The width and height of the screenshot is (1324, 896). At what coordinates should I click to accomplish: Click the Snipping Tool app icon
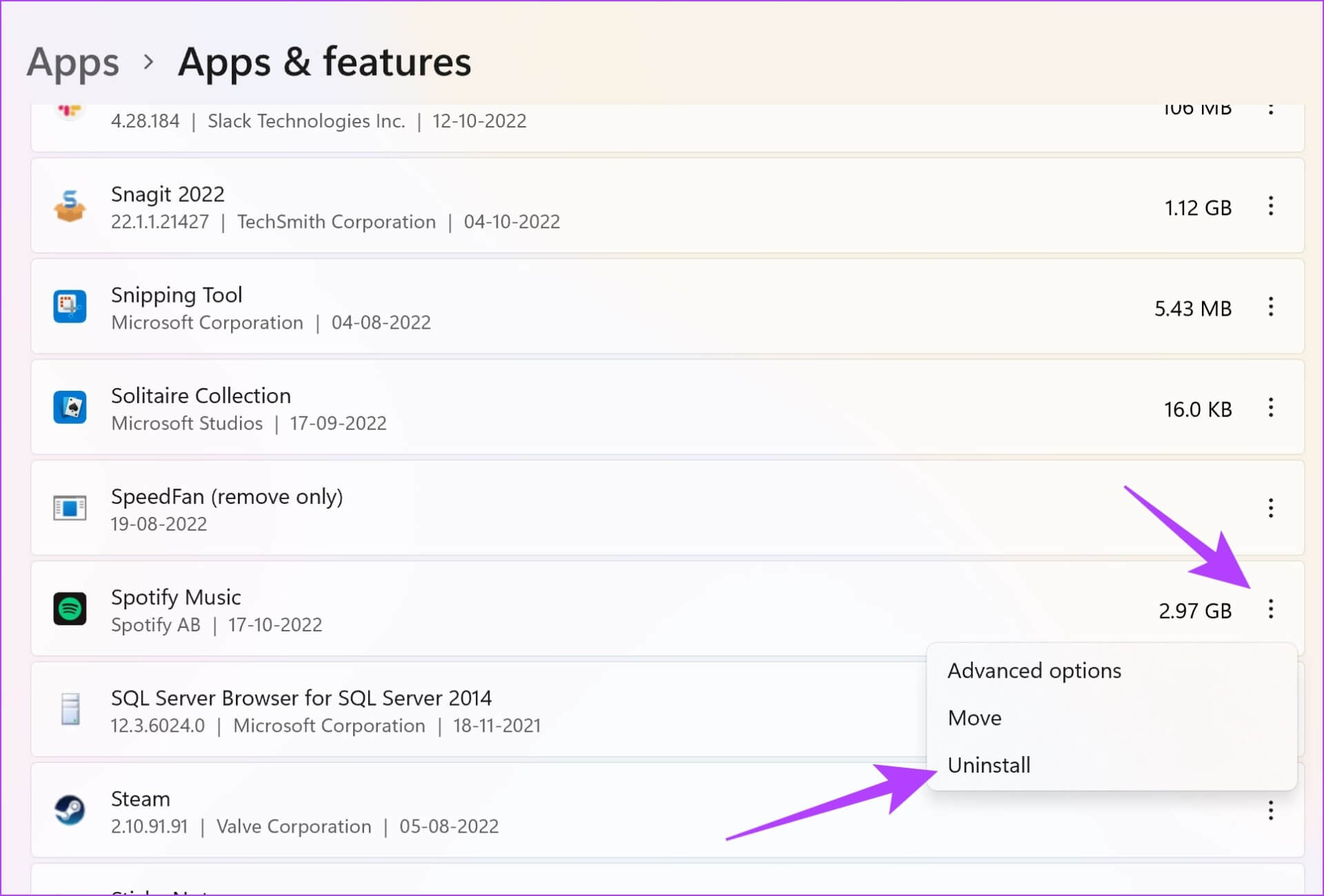pyautogui.click(x=70, y=307)
